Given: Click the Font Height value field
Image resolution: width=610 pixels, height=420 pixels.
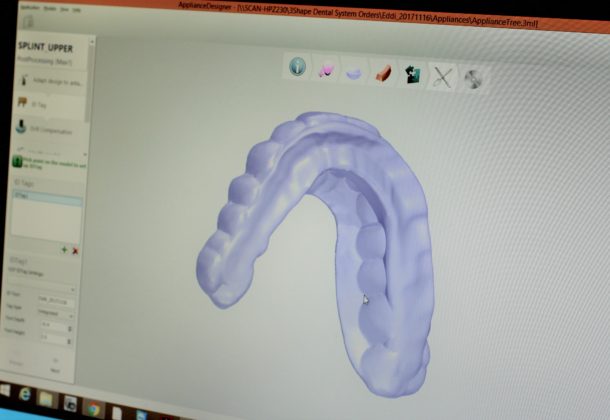Looking at the screenshot, I should [53, 337].
